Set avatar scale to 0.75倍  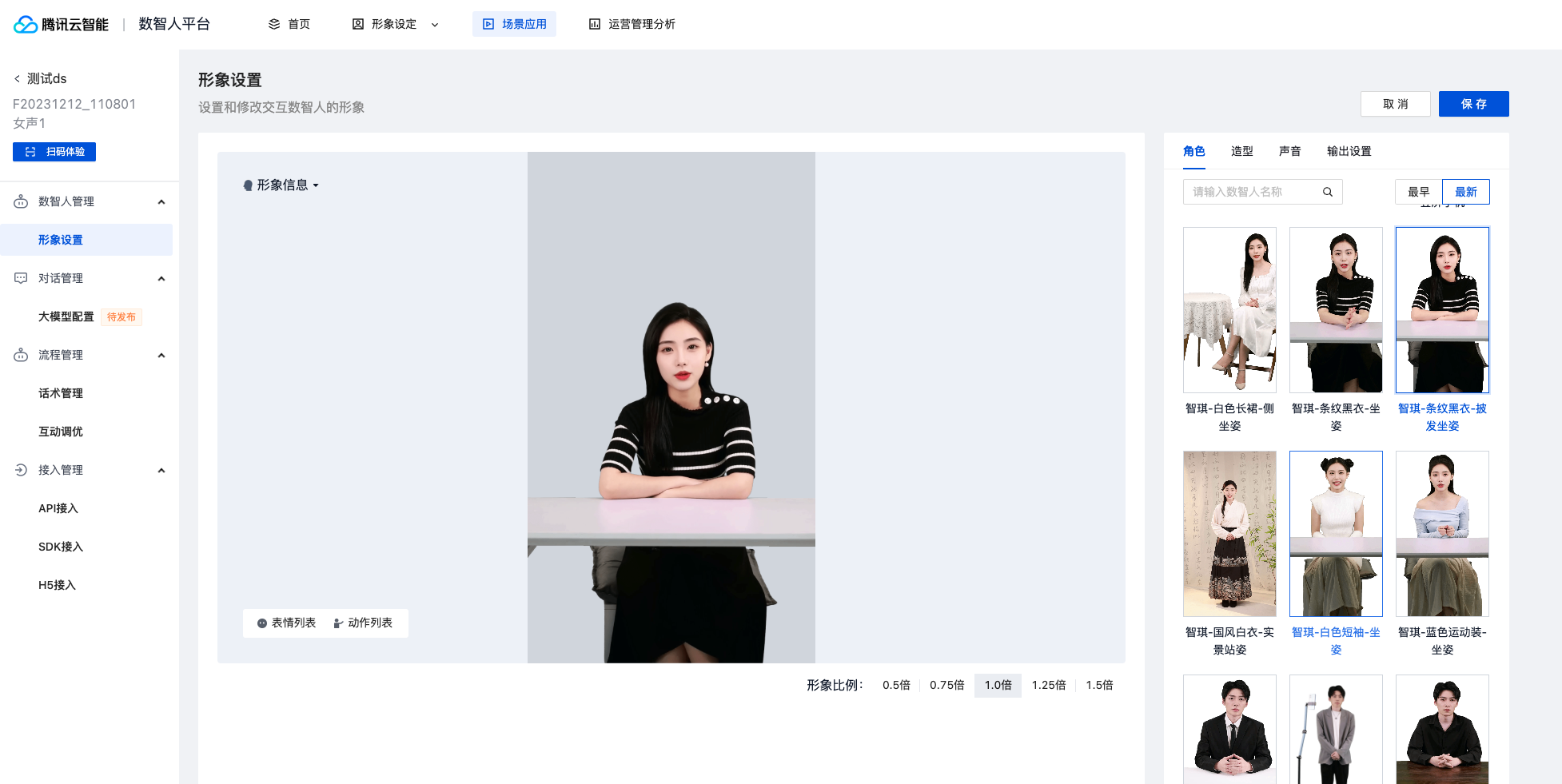pos(946,685)
